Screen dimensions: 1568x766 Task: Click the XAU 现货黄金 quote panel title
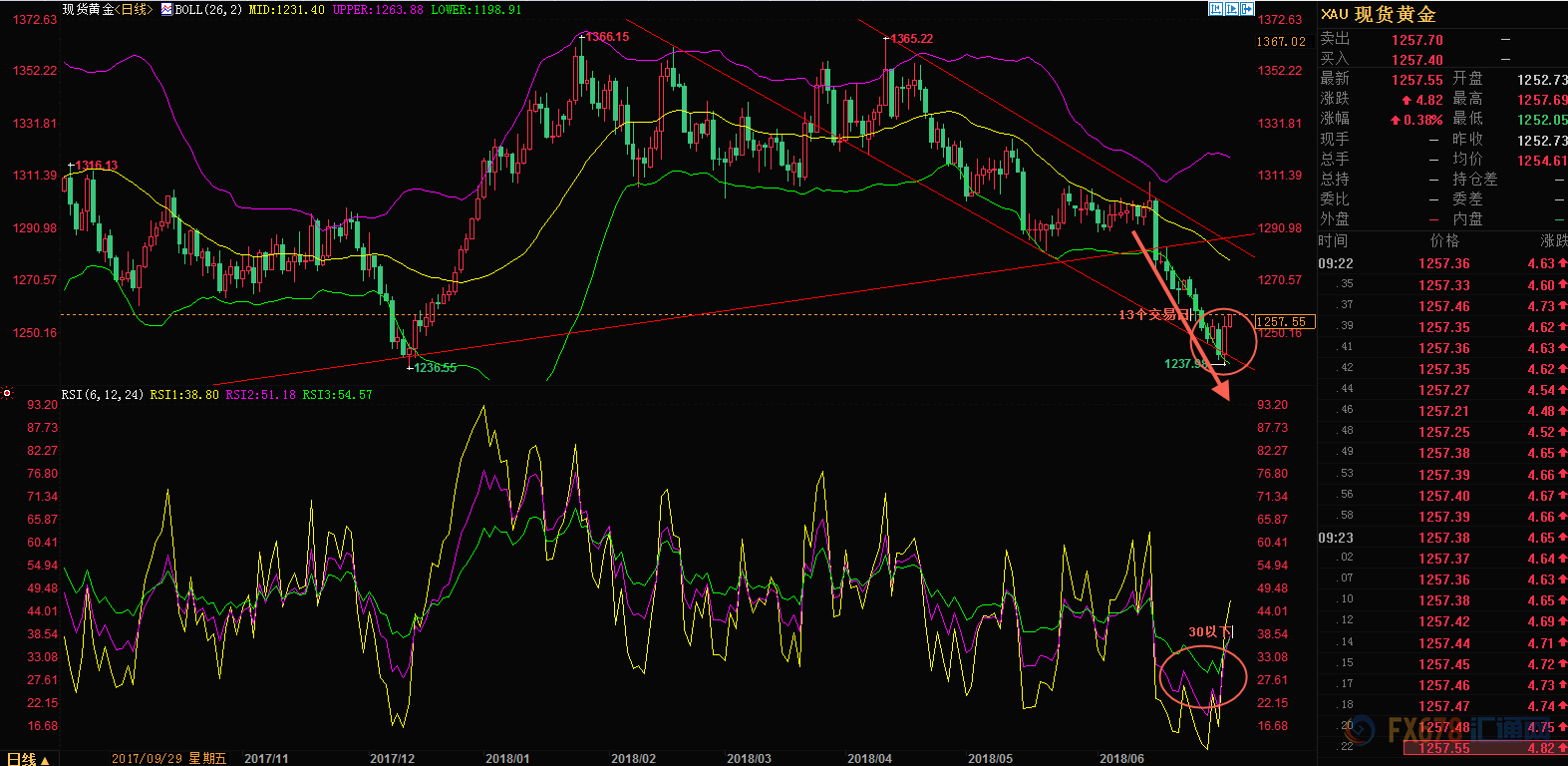point(1379,14)
